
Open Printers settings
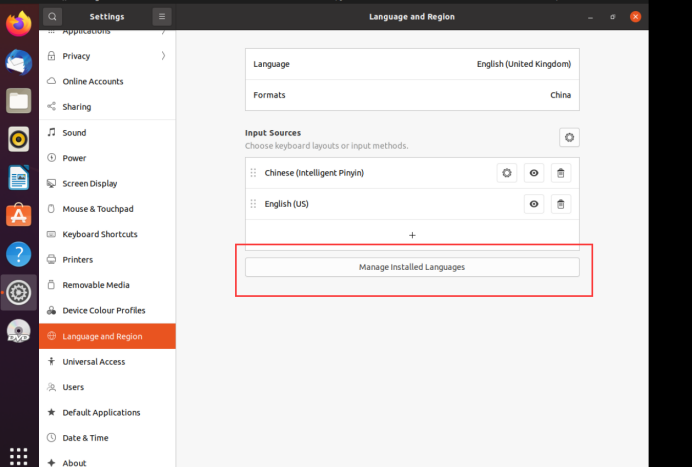point(107,260)
